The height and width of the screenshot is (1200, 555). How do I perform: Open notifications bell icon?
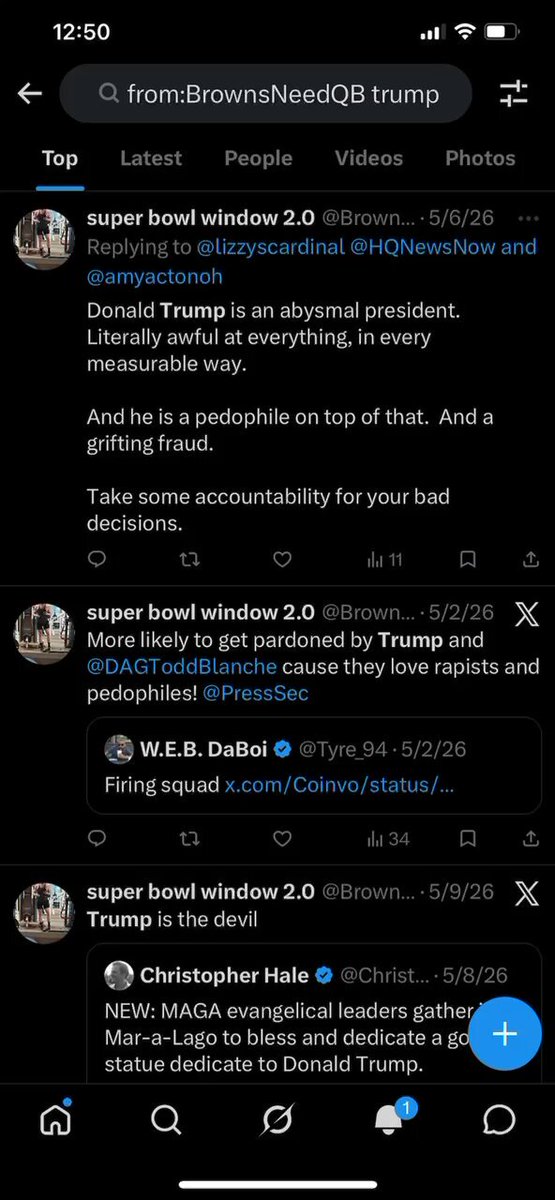389,1118
